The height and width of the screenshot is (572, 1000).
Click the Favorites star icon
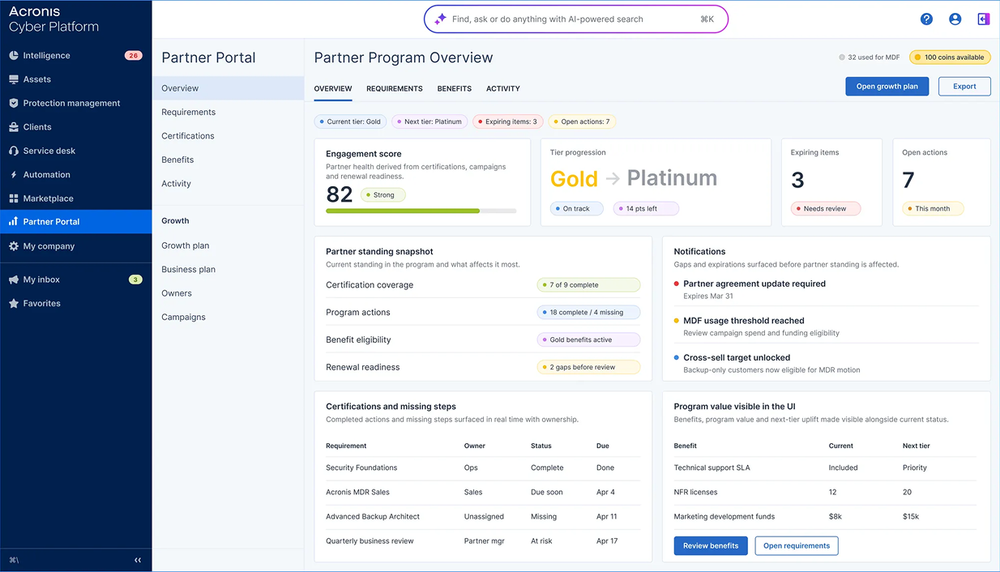13,304
